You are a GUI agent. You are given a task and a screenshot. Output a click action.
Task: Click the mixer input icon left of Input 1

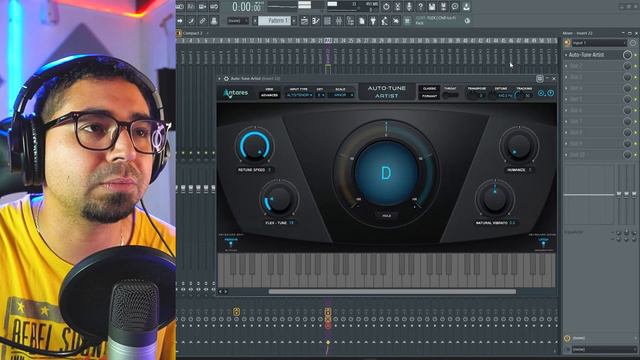(x=567, y=42)
